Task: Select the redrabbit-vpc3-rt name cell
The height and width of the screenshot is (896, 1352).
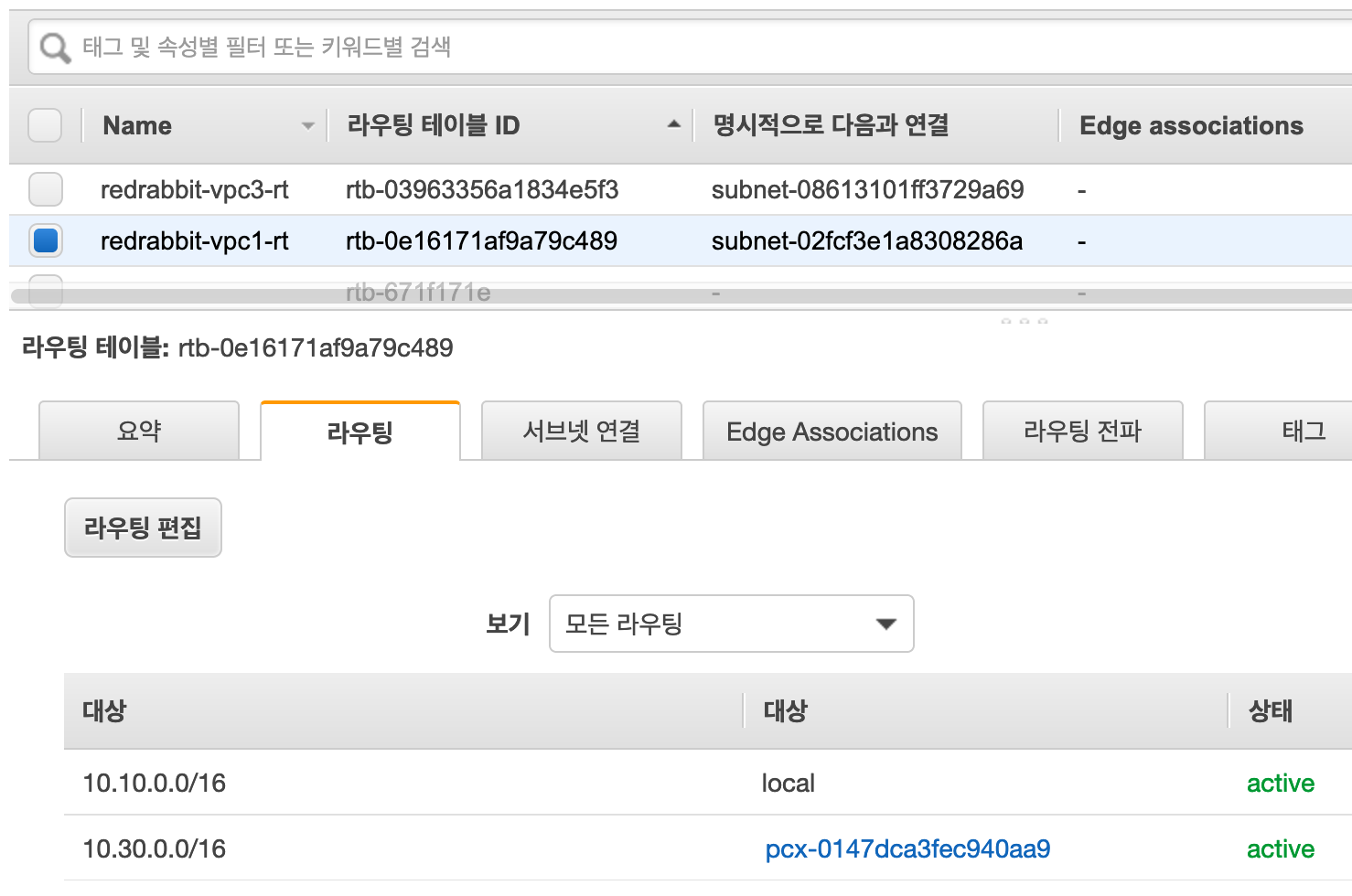Action: tap(194, 189)
